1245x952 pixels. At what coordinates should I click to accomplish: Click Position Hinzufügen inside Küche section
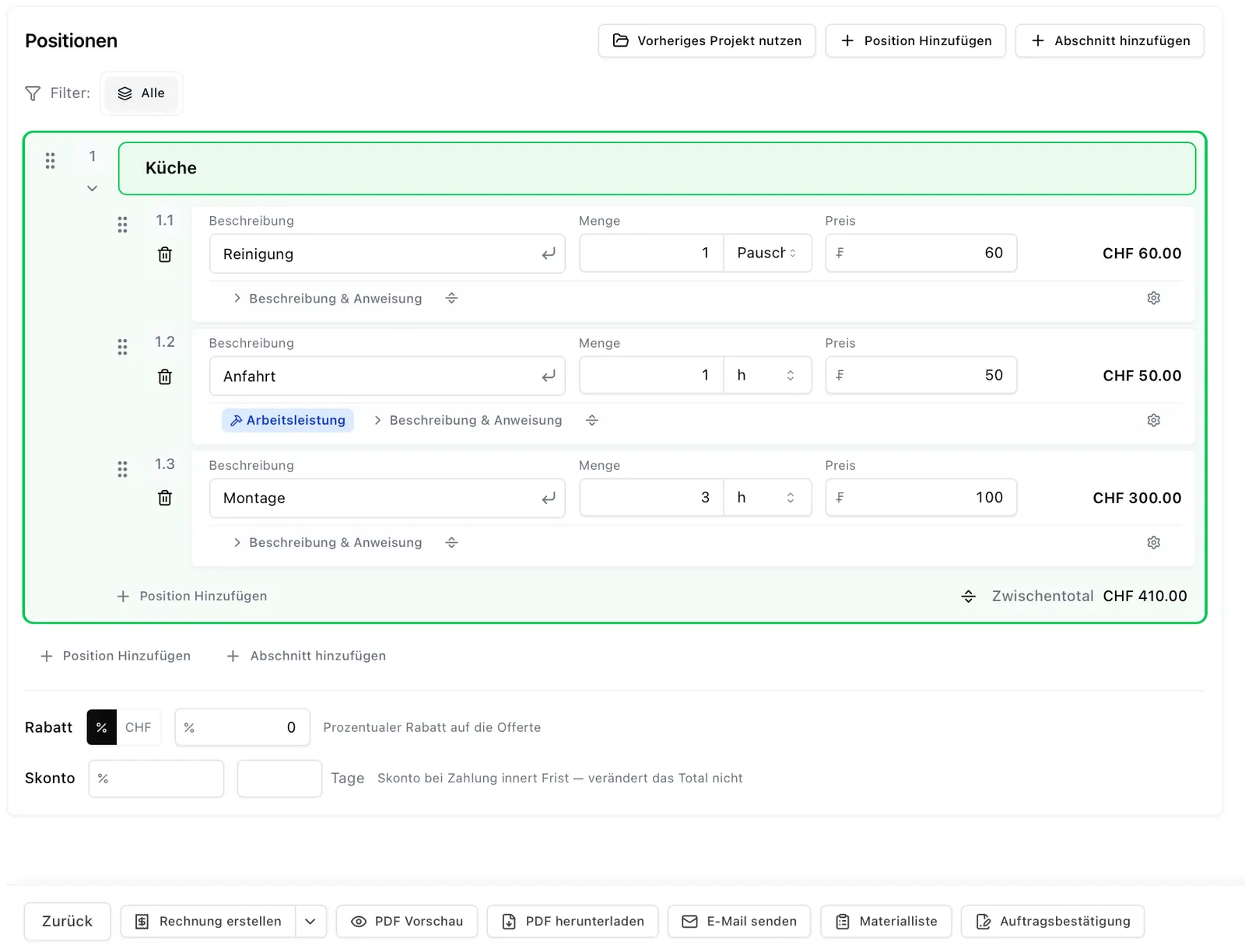coord(192,596)
